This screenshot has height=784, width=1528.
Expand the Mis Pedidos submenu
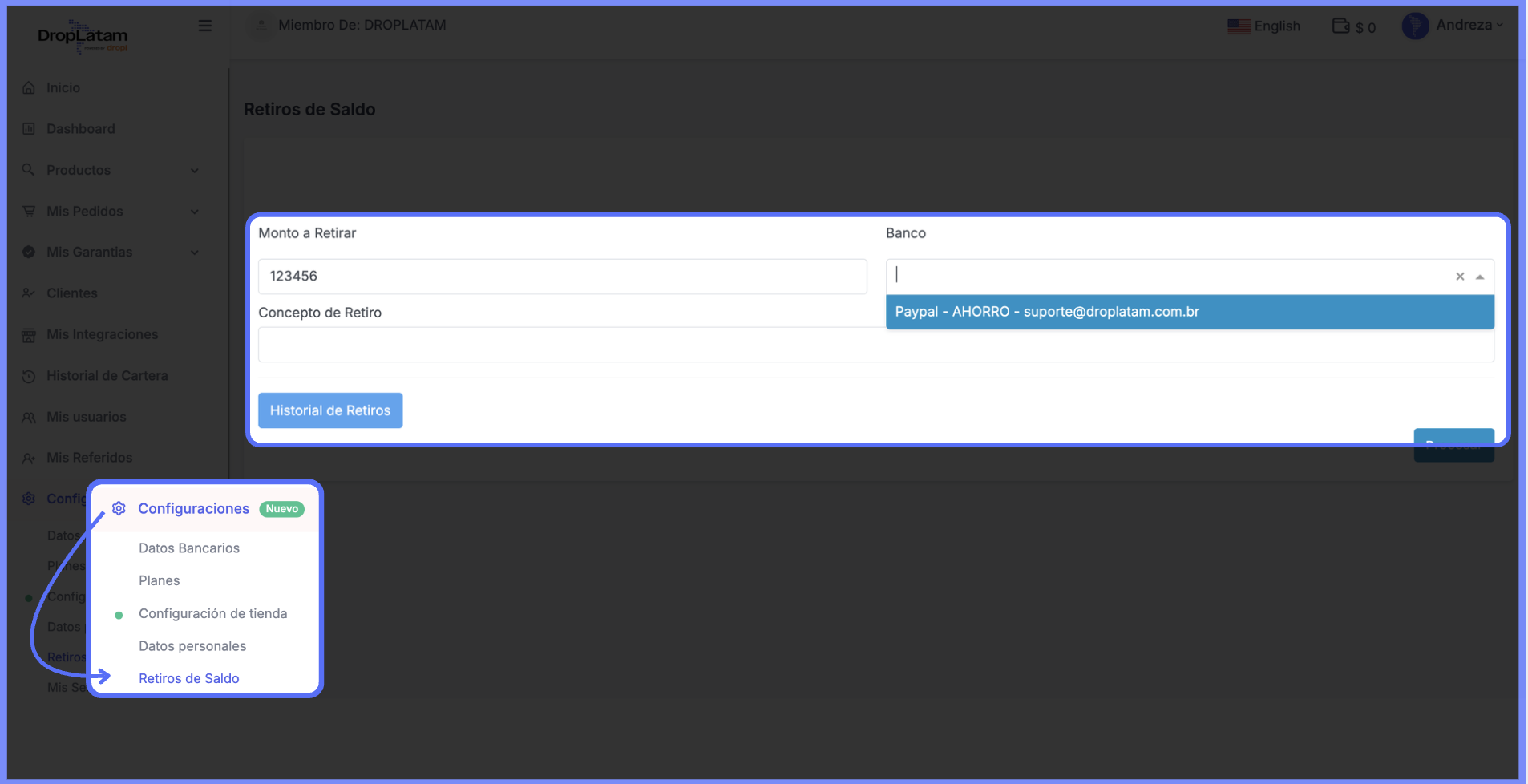click(x=194, y=212)
